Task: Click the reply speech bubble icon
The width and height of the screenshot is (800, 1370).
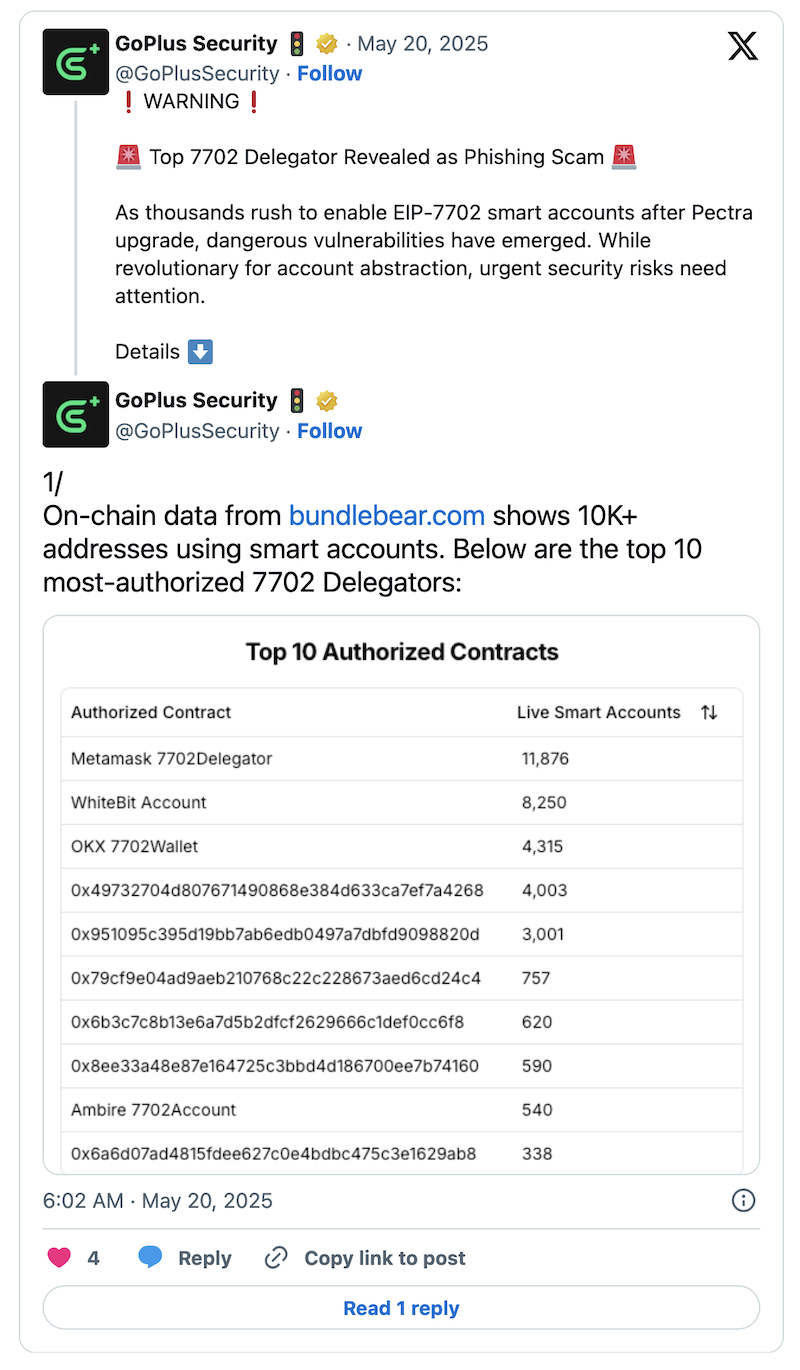Action: point(151,1258)
